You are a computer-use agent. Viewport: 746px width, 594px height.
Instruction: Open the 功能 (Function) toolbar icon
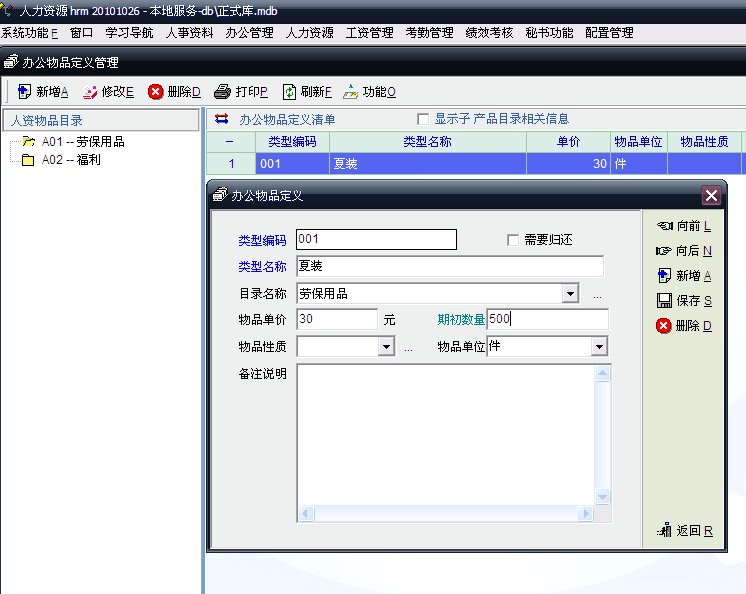[350, 92]
